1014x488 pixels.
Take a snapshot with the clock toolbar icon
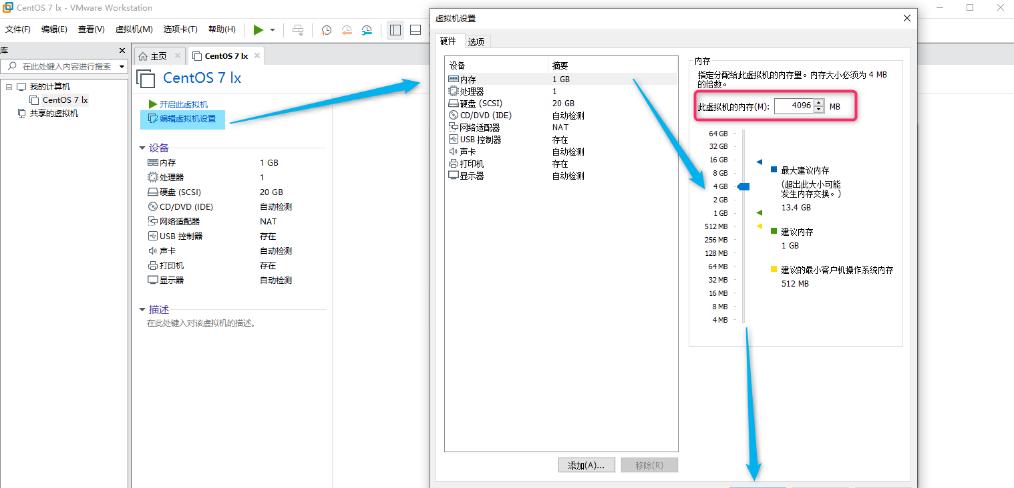click(327, 30)
